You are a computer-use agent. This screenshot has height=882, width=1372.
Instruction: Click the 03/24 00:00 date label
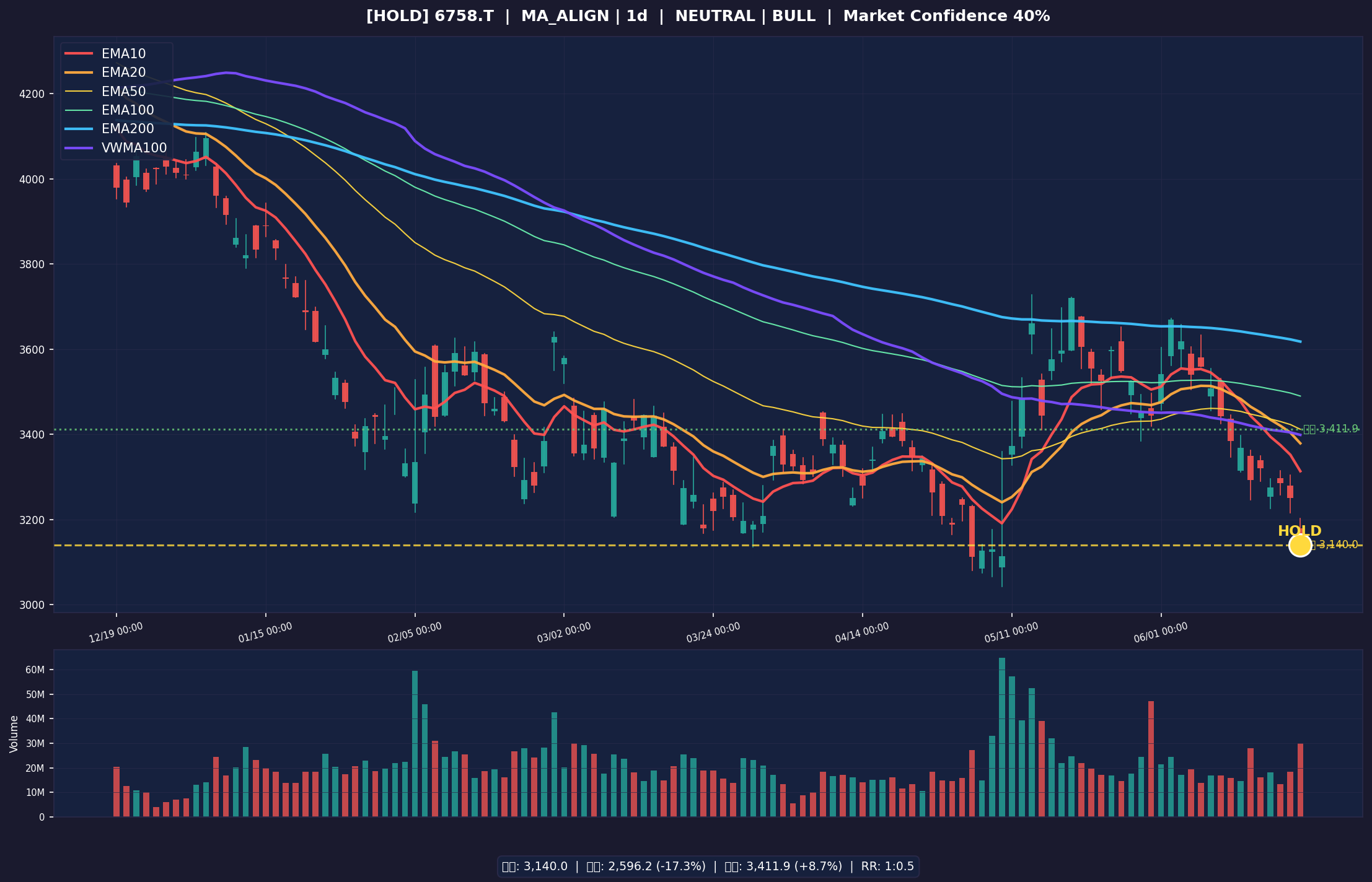(713, 633)
